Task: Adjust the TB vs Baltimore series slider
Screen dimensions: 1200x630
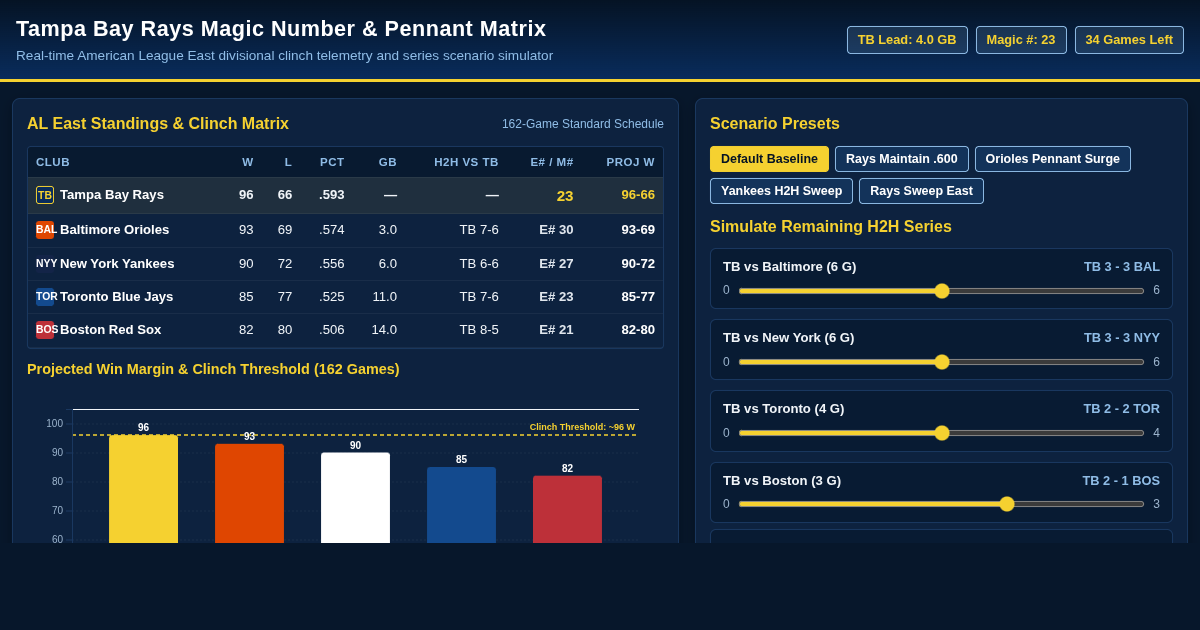Action: (x=941, y=291)
